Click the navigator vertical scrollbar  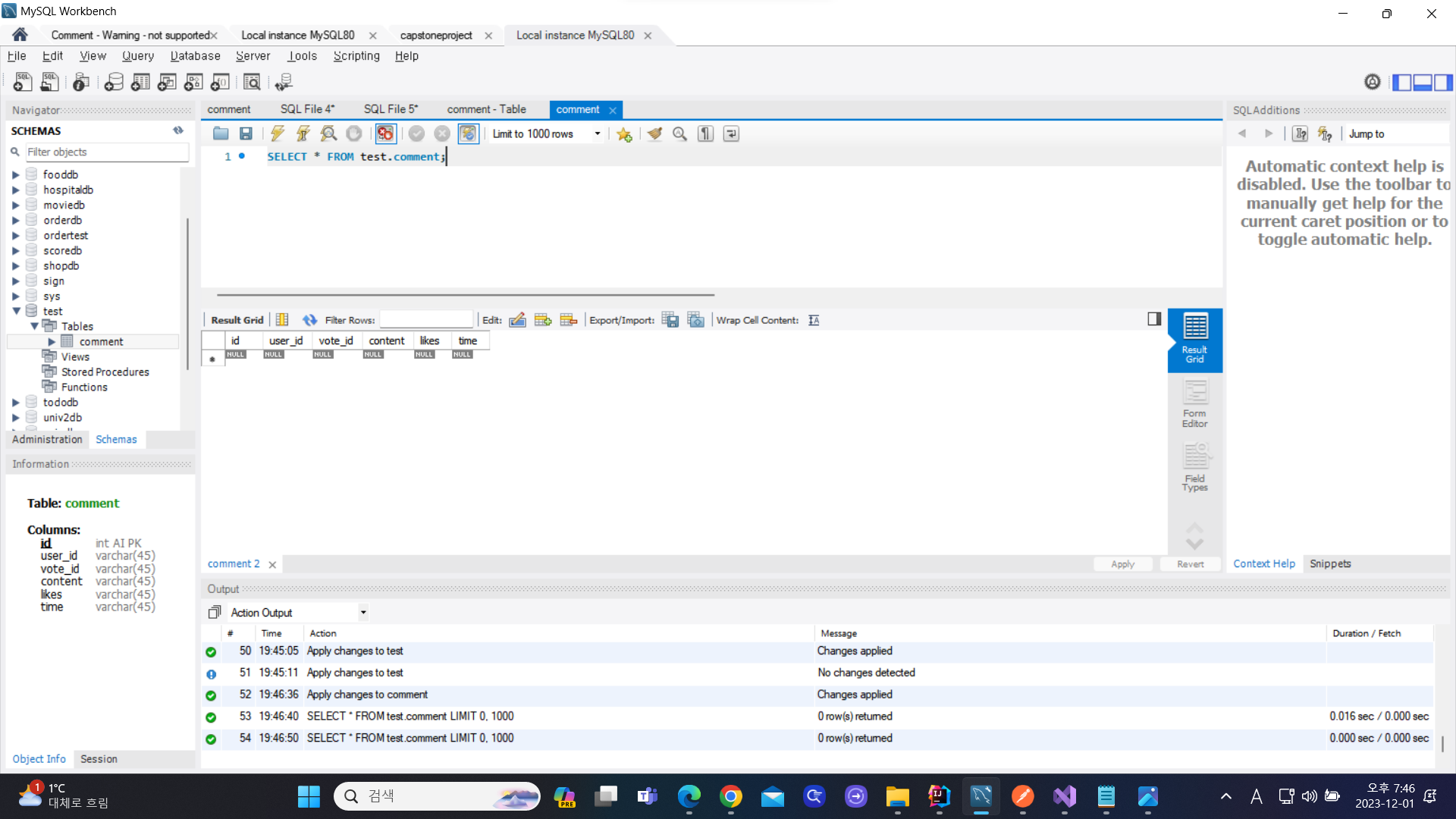[x=187, y=296]
